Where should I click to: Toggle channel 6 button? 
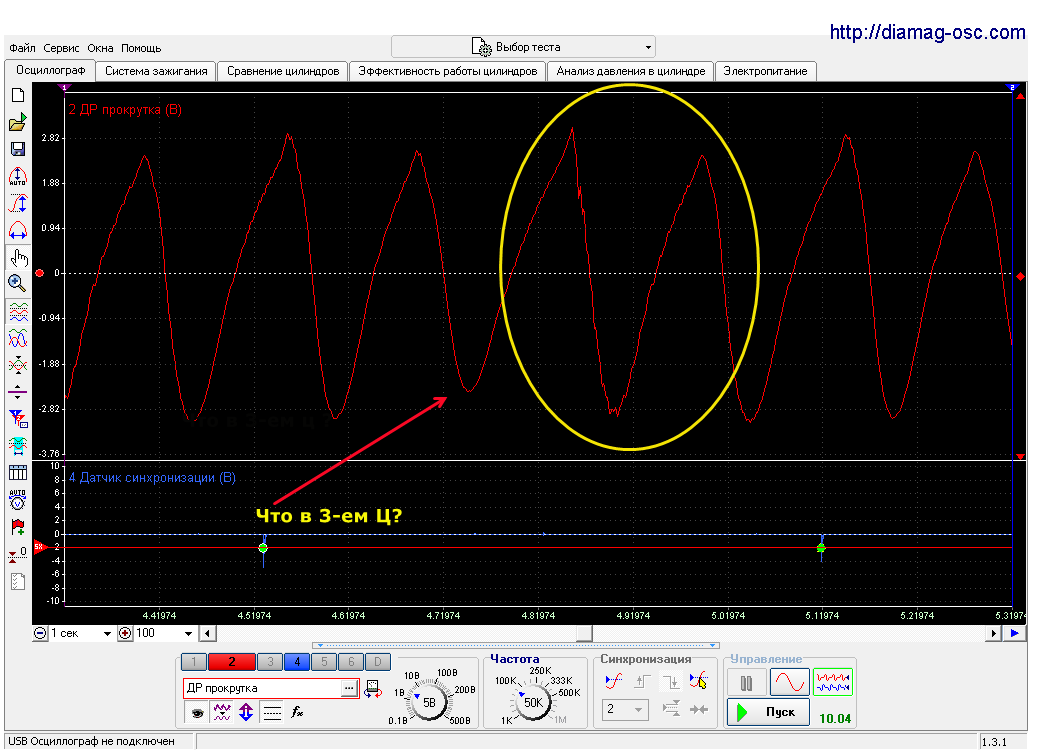351,661
